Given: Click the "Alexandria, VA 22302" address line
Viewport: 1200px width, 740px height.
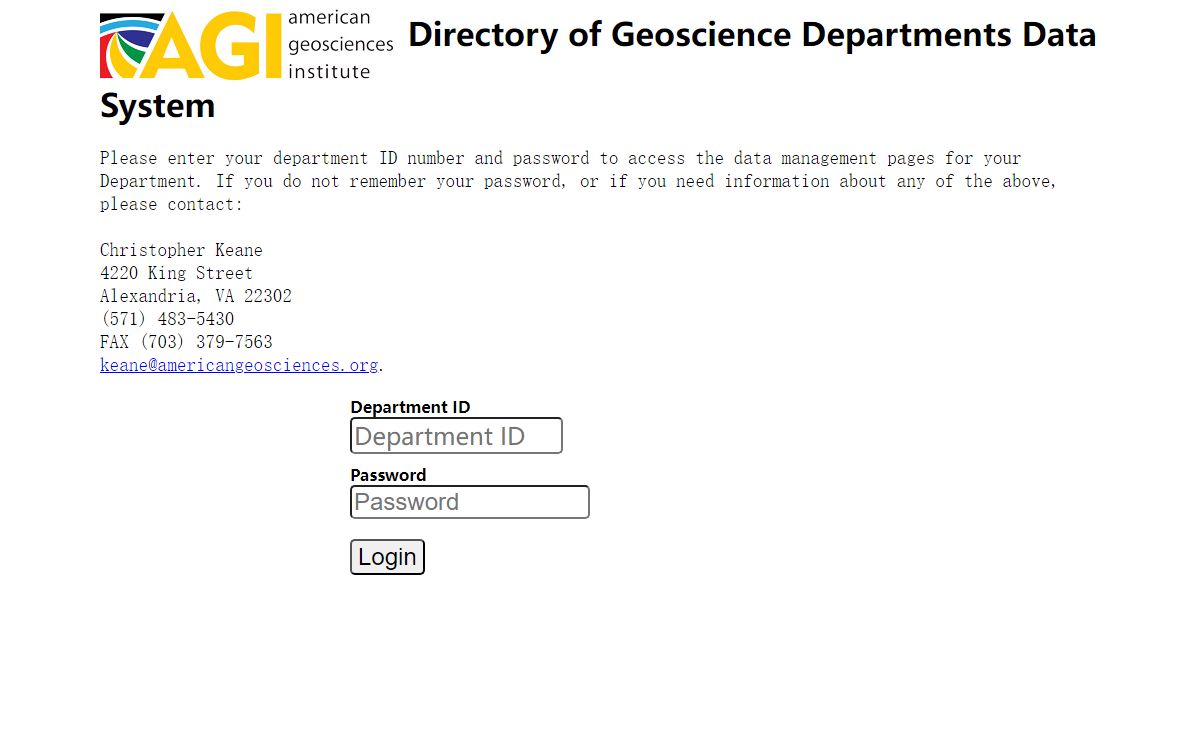Looking at the screenshot, I should tap(196, 296).
